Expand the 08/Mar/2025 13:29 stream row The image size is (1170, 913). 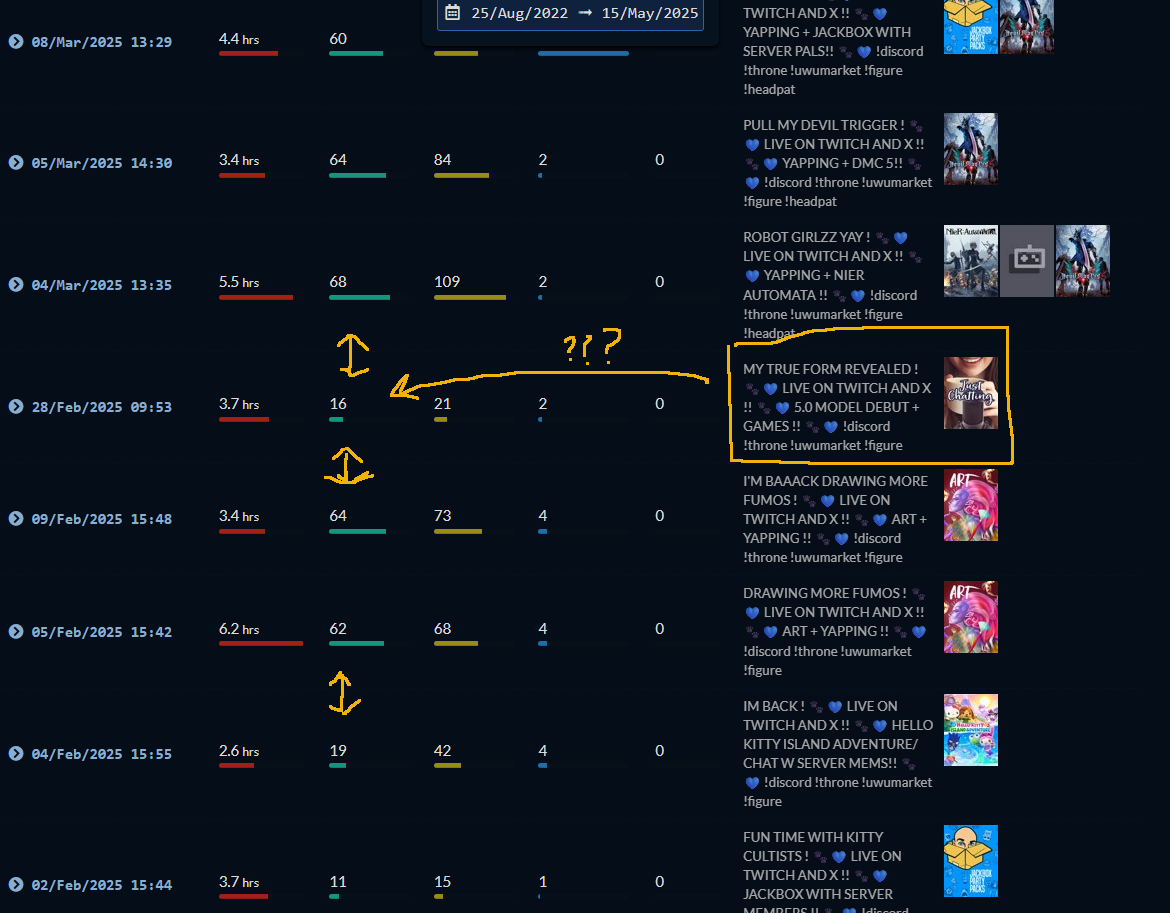tap(16, 42)
